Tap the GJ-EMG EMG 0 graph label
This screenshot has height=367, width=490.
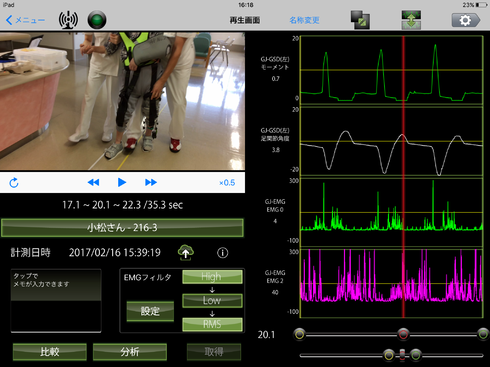(x=275, y=206)
